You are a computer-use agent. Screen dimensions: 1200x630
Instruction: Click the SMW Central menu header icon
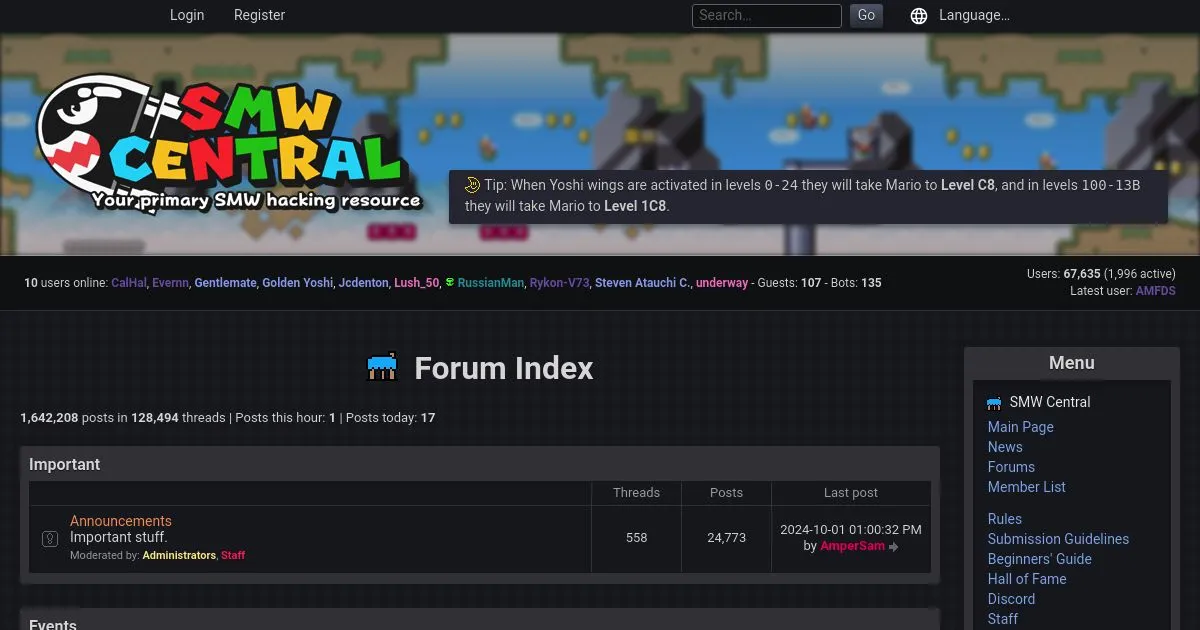994,403
